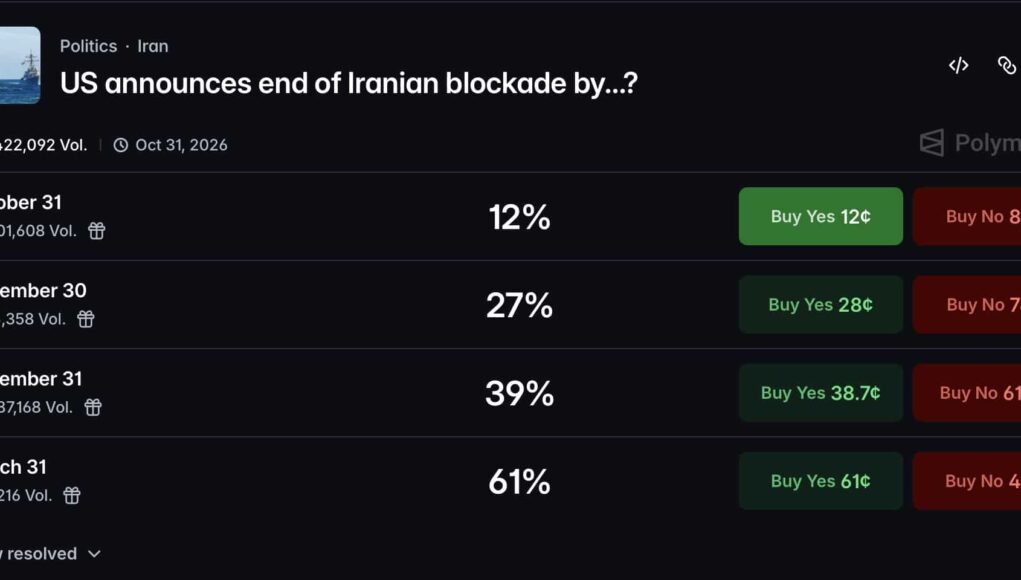Viewport: 1021px width, 580px height.
Task: Open the warship market thumbnail
Action: (20, 65)
